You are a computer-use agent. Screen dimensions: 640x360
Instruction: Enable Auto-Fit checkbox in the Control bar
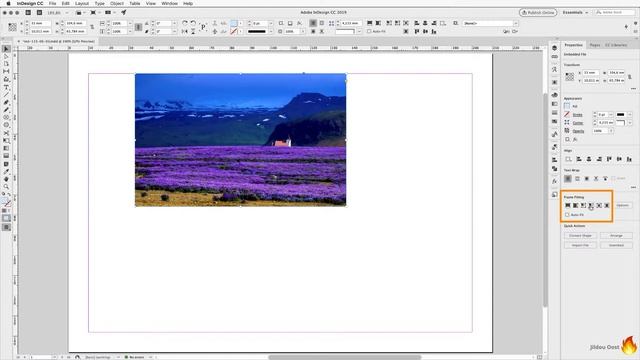click(369, 31)
